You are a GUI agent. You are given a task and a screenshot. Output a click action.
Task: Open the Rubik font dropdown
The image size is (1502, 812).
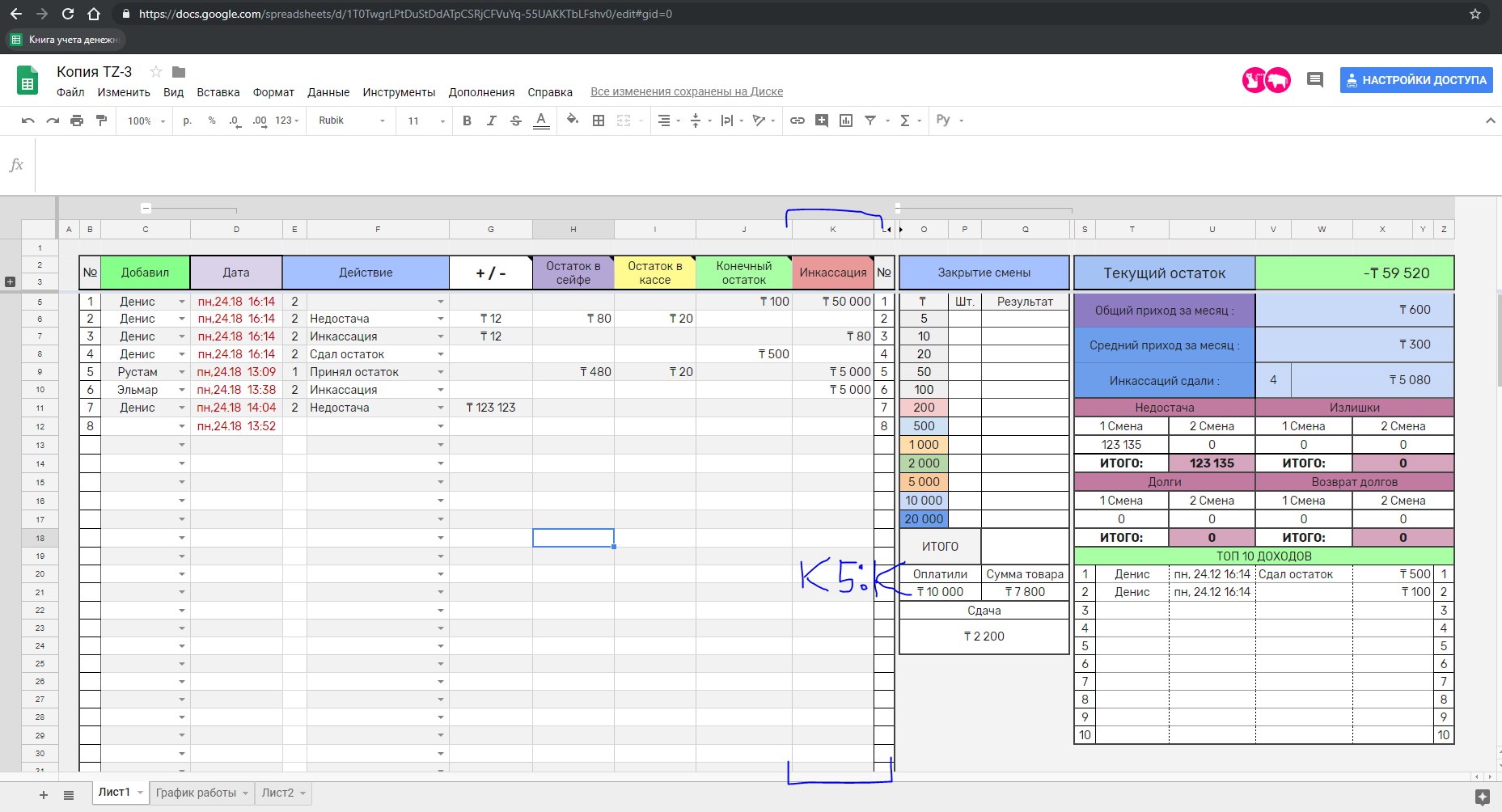point(352,121)
